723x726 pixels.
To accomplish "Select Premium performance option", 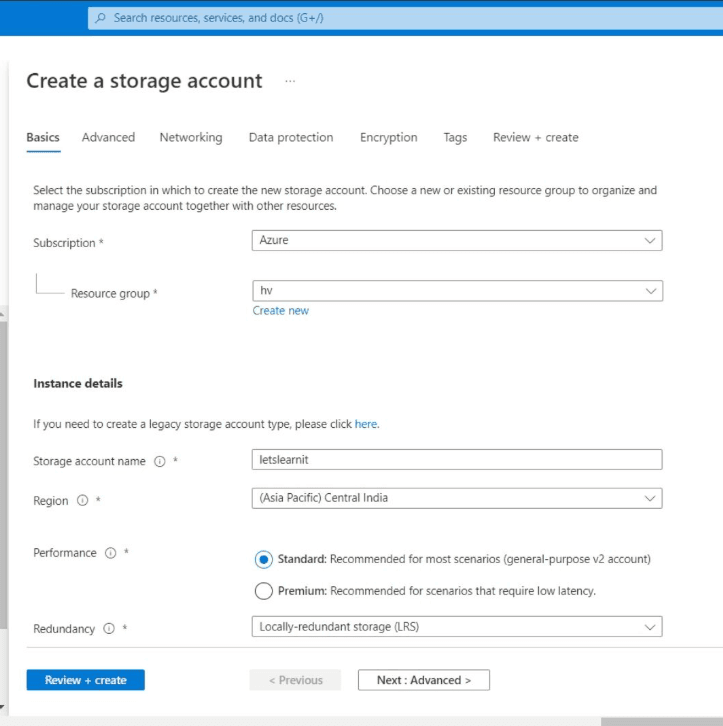I will [263, 591].
